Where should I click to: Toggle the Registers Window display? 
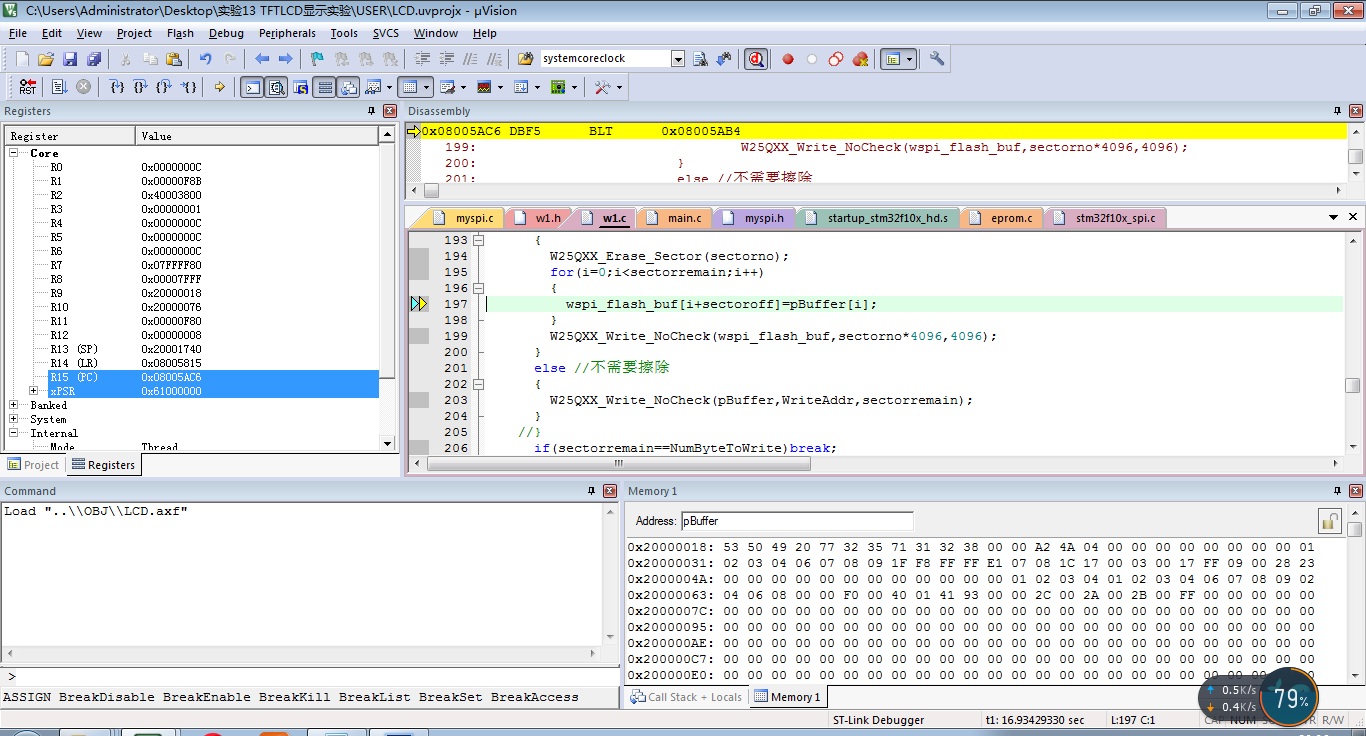point(324,87)
